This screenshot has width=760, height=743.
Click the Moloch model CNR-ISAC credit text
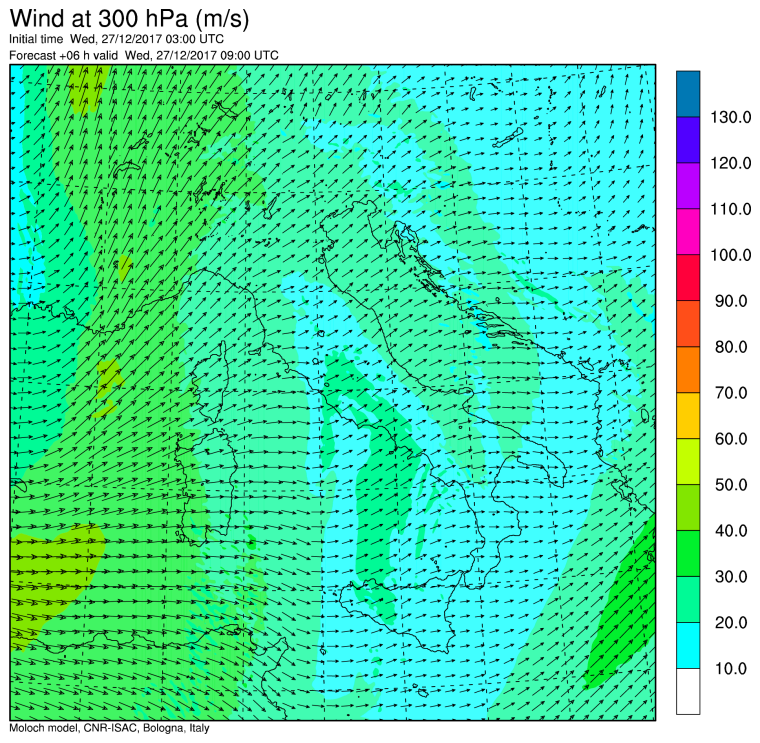click(x=110, y=728)
